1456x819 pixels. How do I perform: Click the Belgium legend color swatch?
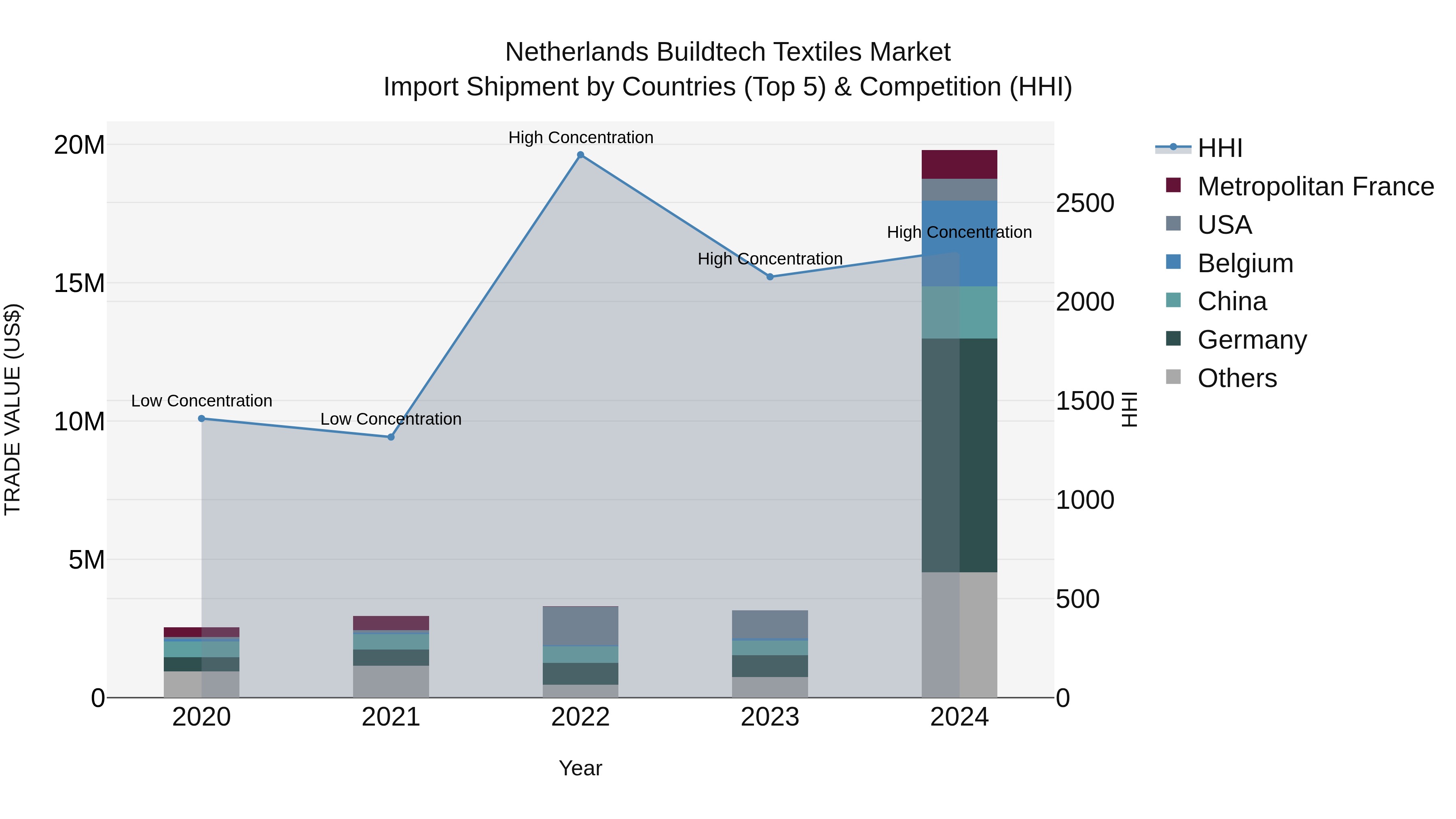tap(1173, 262)
